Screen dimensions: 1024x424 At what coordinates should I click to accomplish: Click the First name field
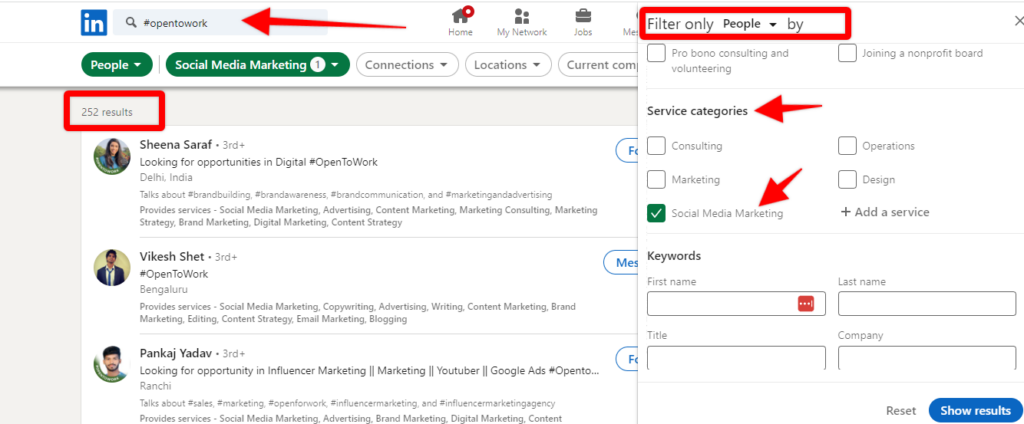736,304
